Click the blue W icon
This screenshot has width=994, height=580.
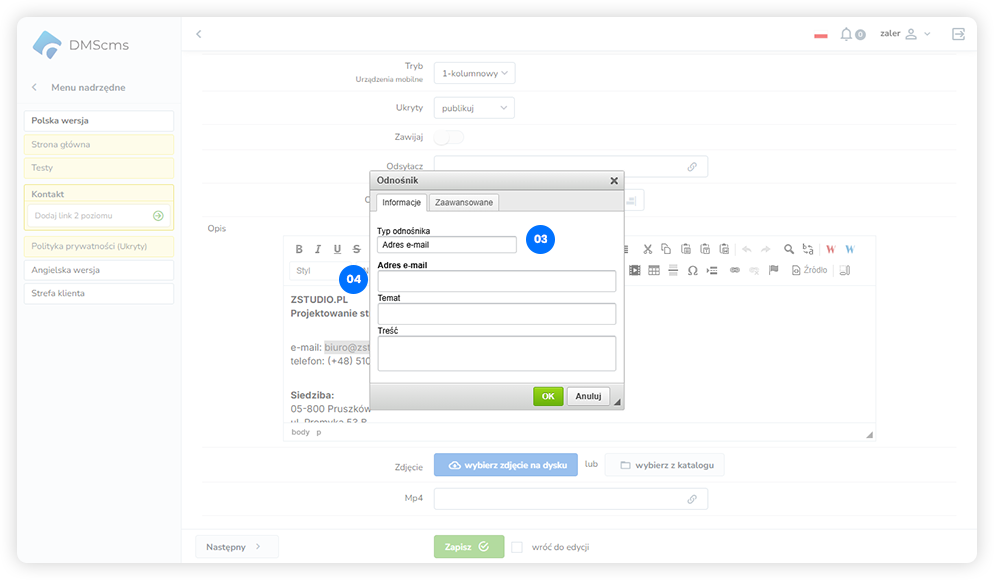[850, 249]
